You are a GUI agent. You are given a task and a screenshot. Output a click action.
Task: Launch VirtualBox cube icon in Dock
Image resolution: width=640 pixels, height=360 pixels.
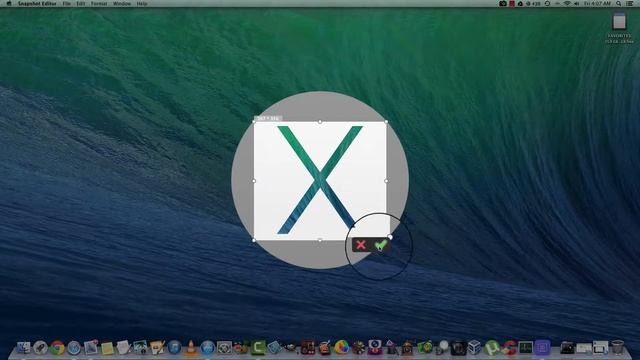point(475,347)
